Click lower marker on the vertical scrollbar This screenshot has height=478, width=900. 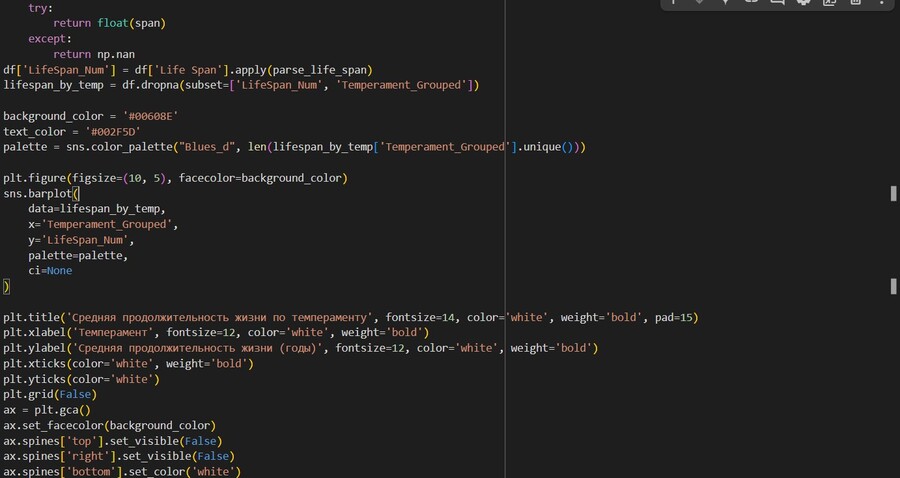tap(893, 286)
